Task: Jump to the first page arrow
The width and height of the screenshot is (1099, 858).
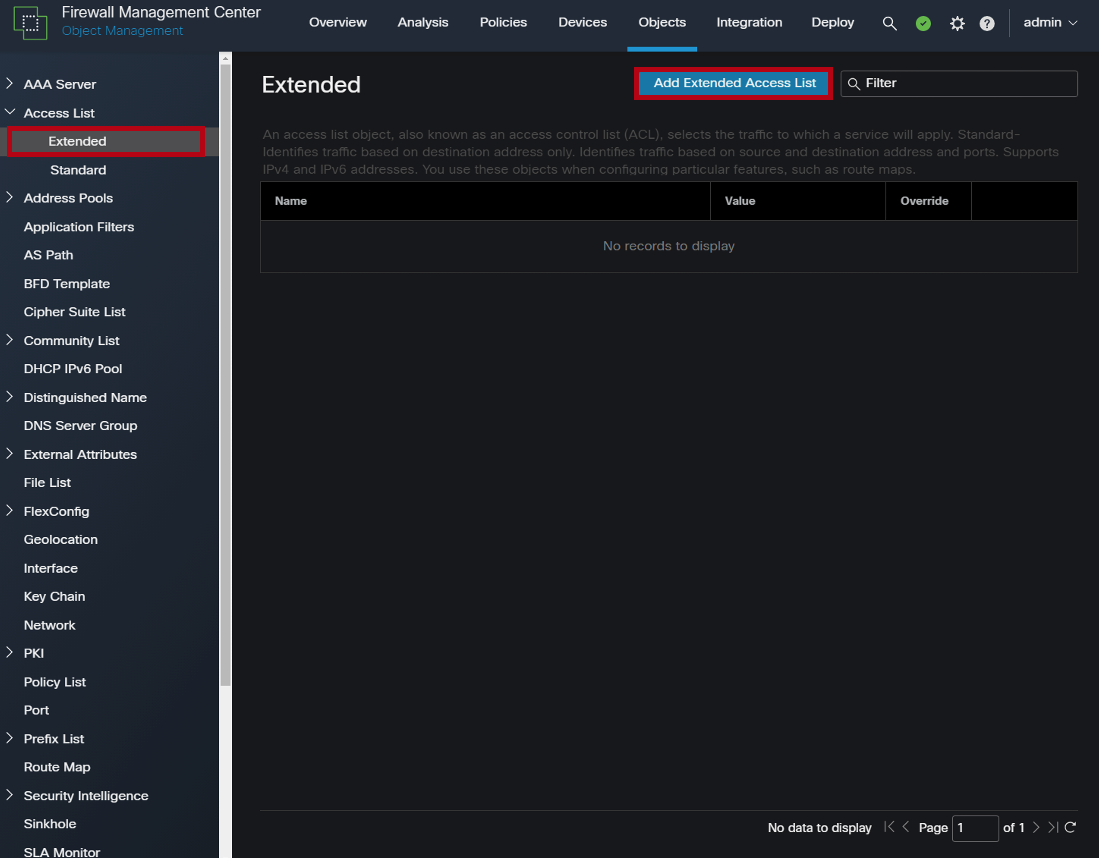Action: tap(889, 827)
